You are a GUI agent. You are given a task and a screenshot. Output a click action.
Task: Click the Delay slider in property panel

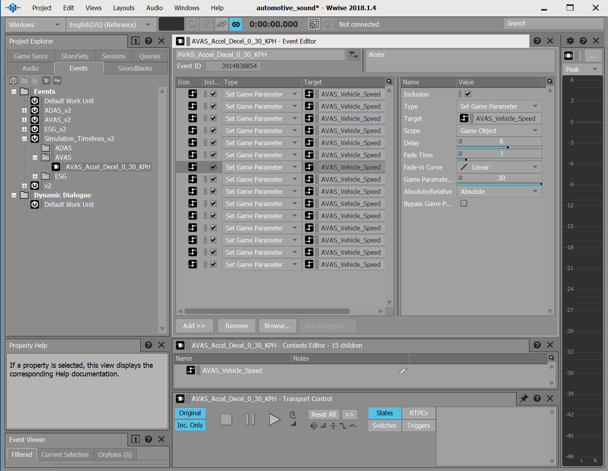(499, 143)
